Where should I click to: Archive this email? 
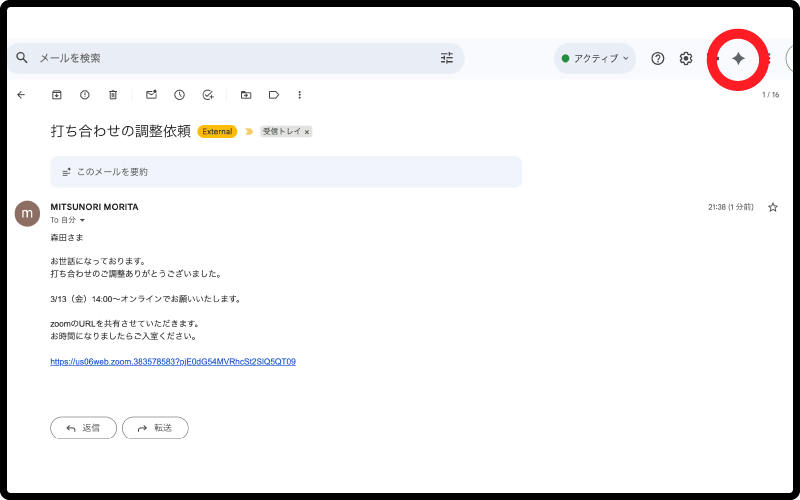[x=57, y=95]
